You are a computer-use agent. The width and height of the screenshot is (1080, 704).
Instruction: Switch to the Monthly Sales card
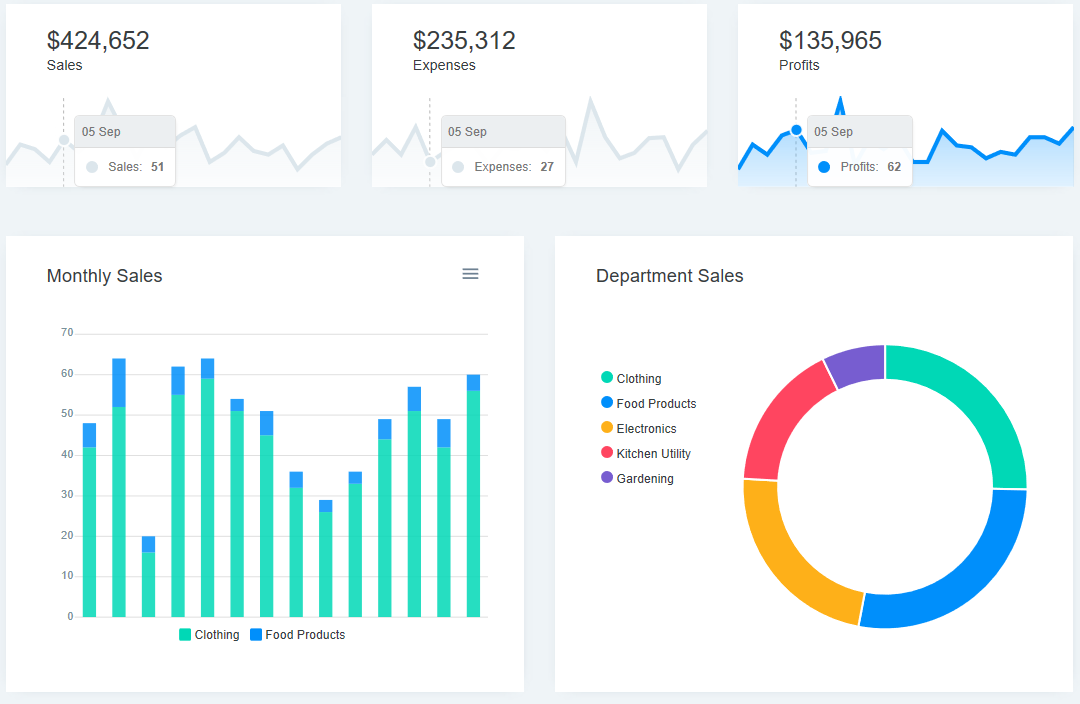(104, 276)
